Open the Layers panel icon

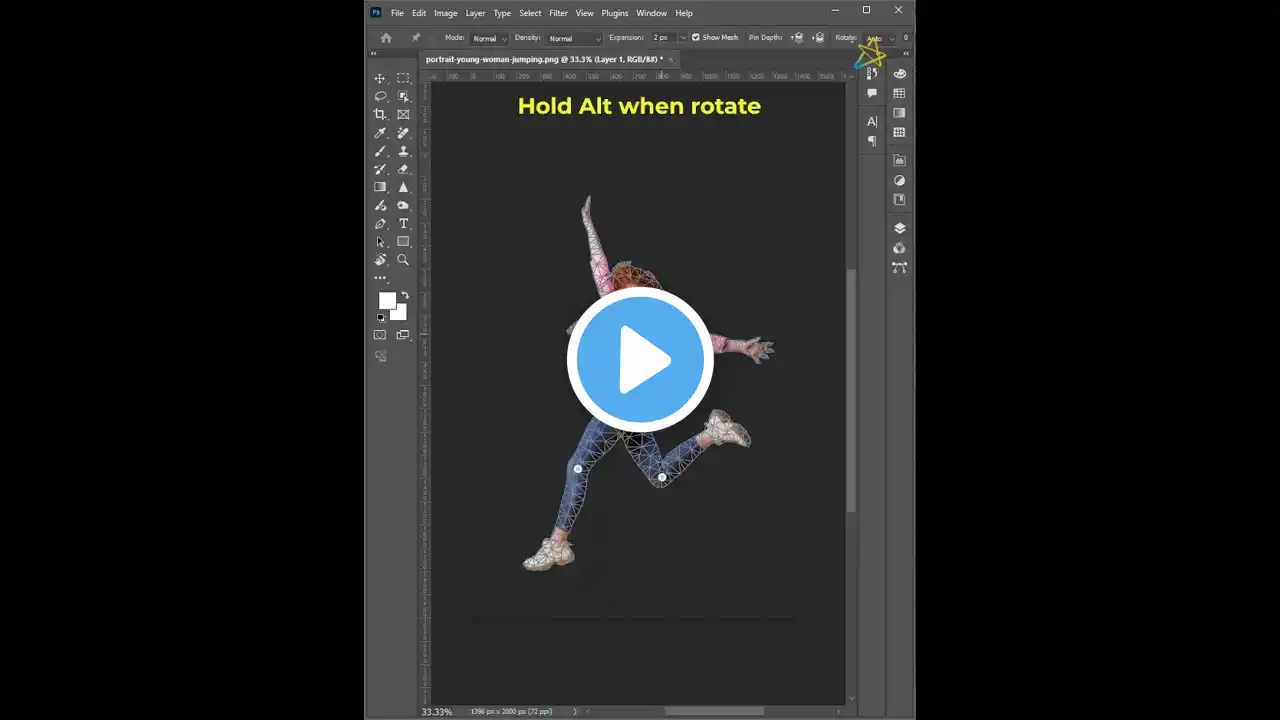coord(899,228)
